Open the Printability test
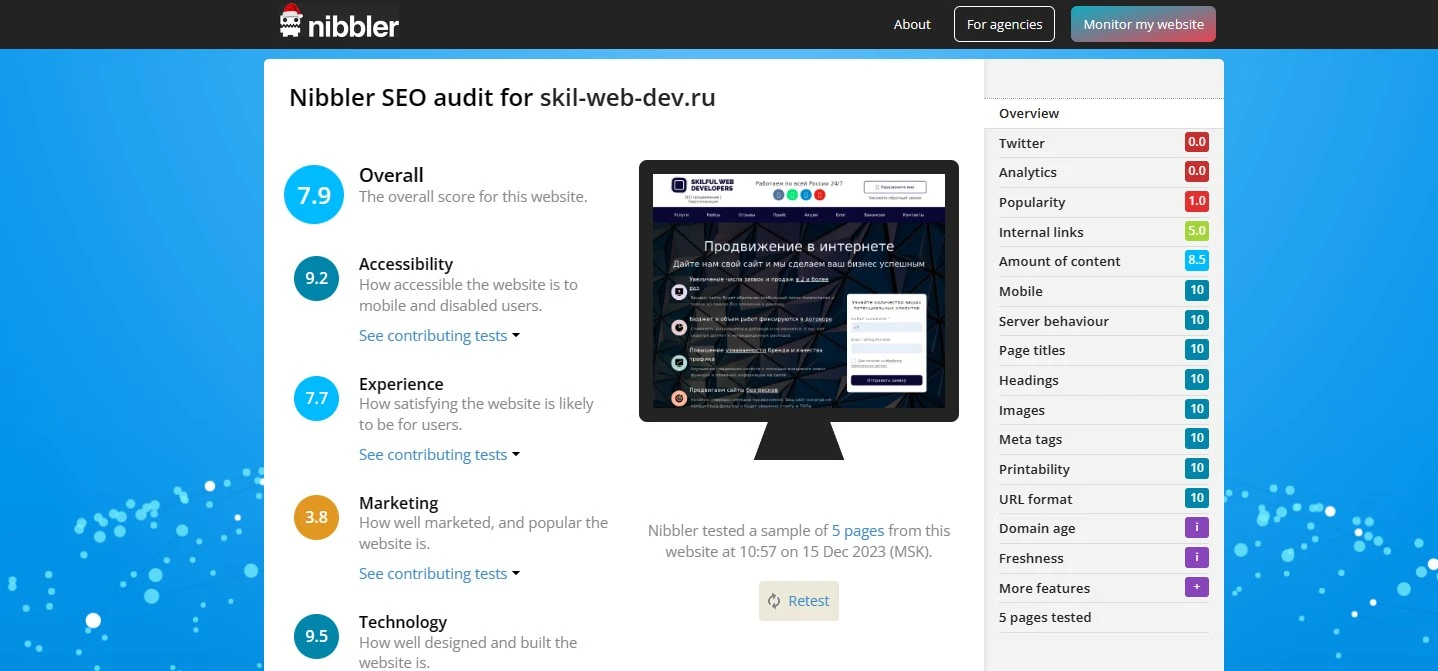 [1104, 469]
